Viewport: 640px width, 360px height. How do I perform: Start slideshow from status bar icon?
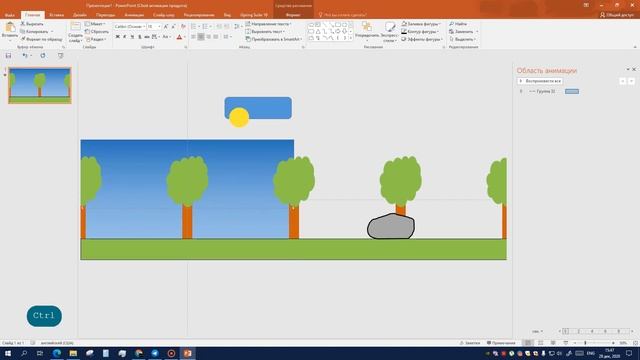565,343
